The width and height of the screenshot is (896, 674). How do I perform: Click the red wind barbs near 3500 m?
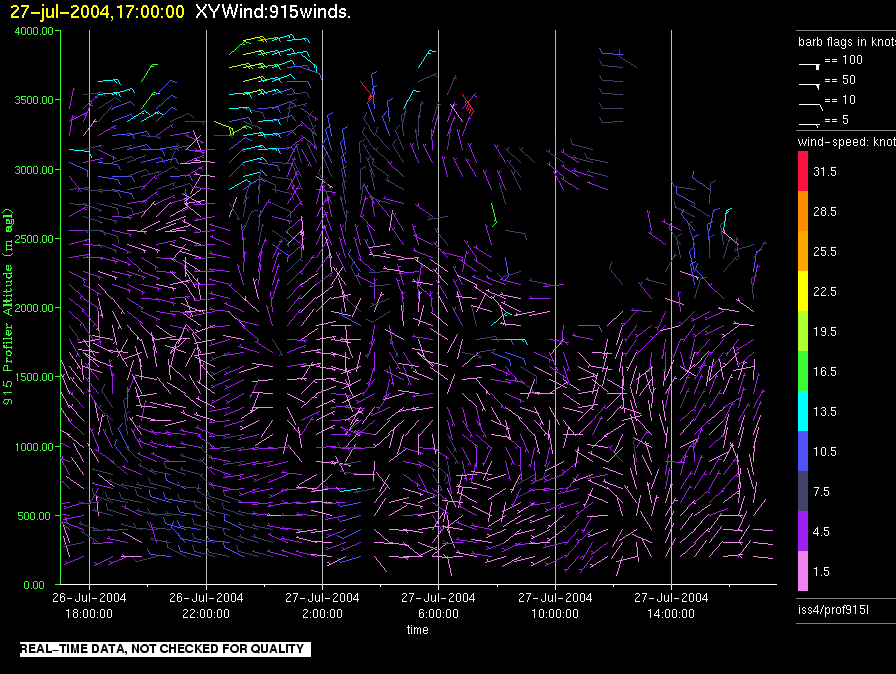click(468, 105)
